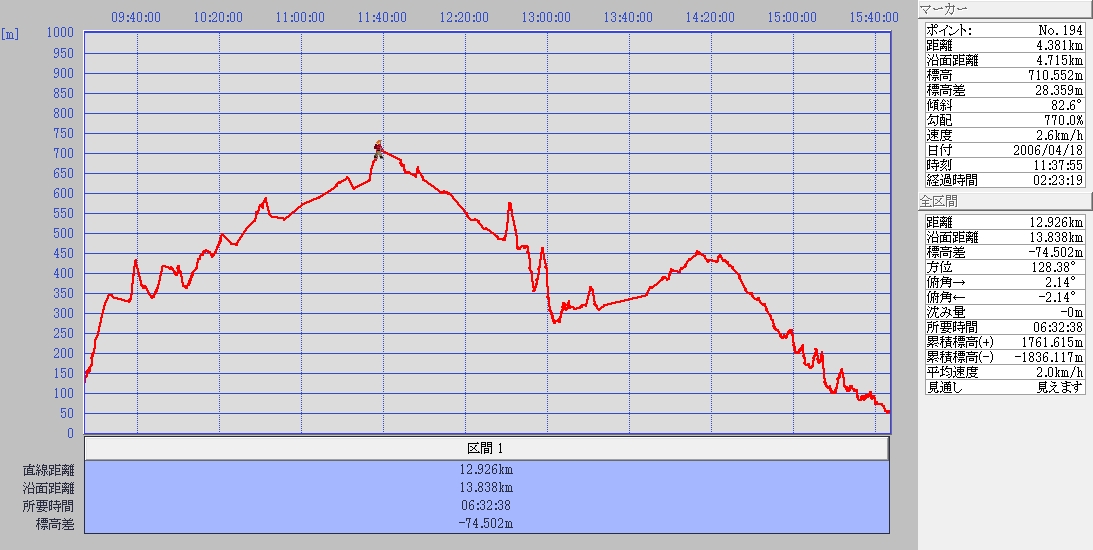1093x550 pixels.
Task: Click the 直線距離 12.926km row in table
Action: point(486,470)
